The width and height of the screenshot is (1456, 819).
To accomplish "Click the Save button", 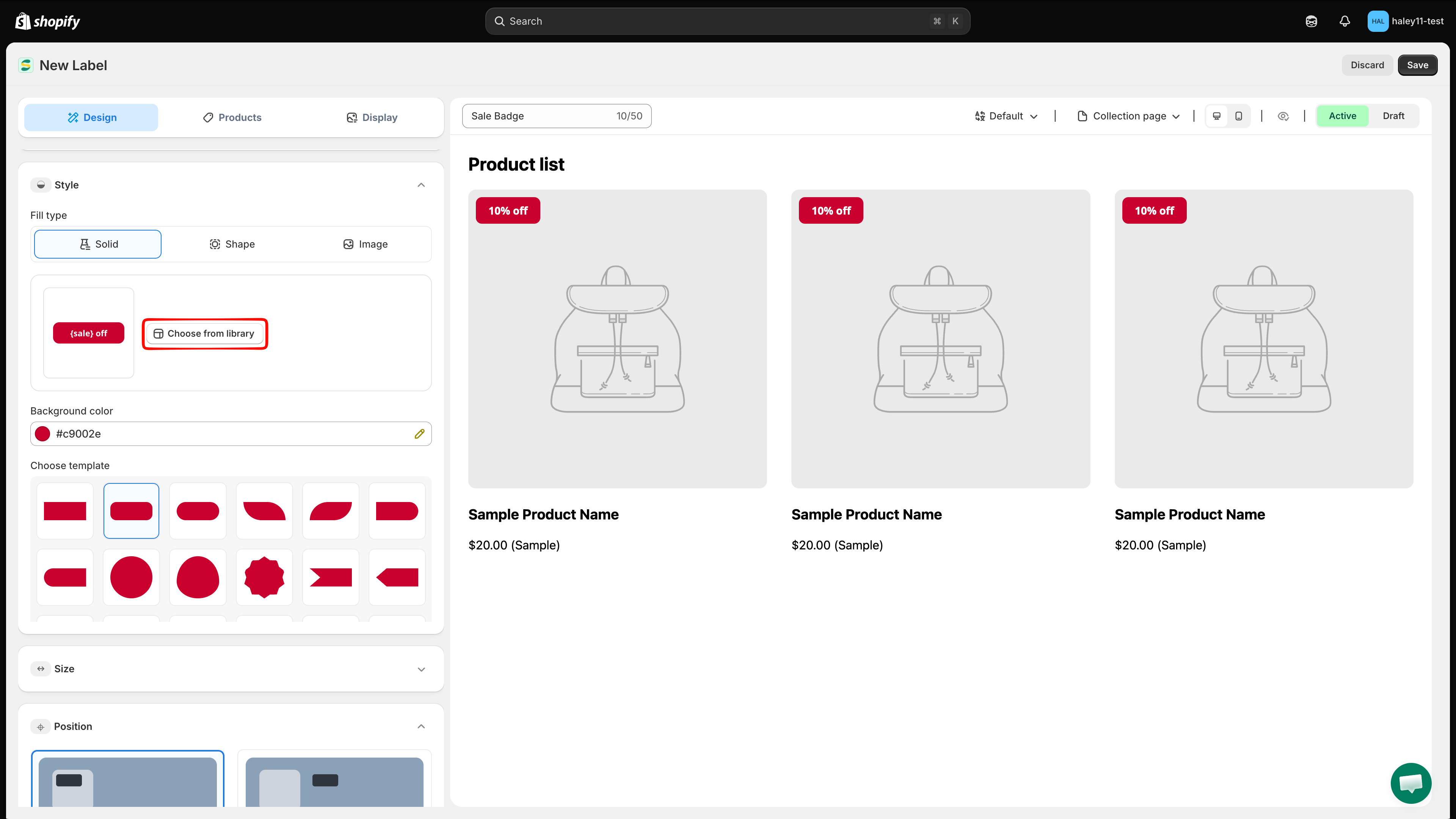I will click(x=1418, y=65).
